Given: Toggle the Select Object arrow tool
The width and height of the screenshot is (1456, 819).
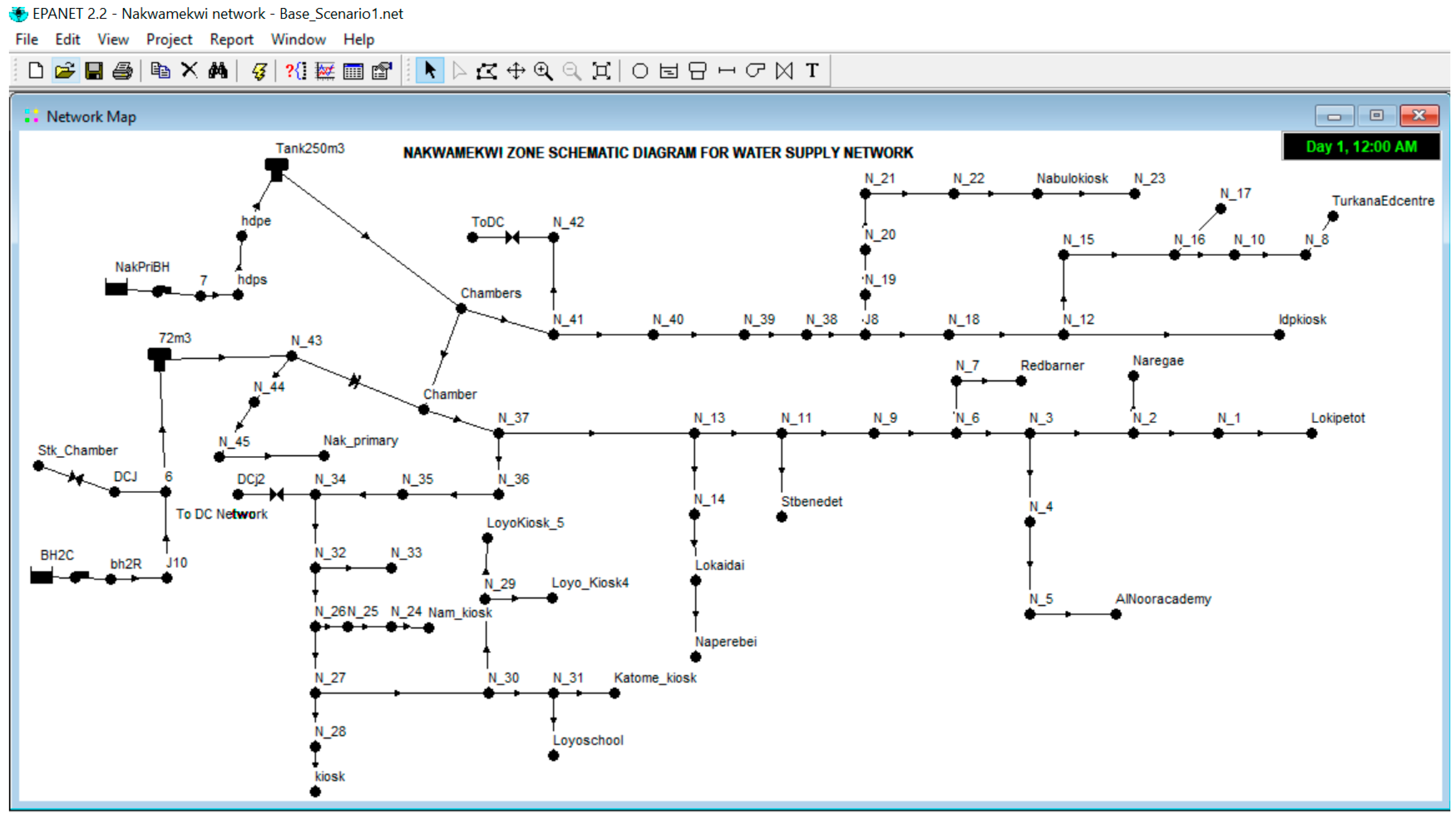Looking at the screenshot, I should pos(429,71).
